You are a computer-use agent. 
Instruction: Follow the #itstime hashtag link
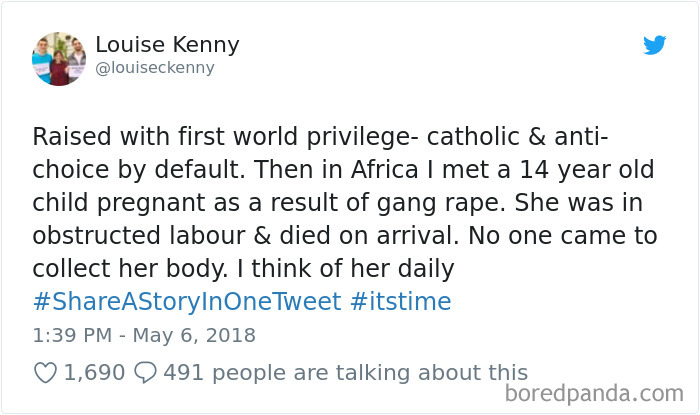pos(402,301)
